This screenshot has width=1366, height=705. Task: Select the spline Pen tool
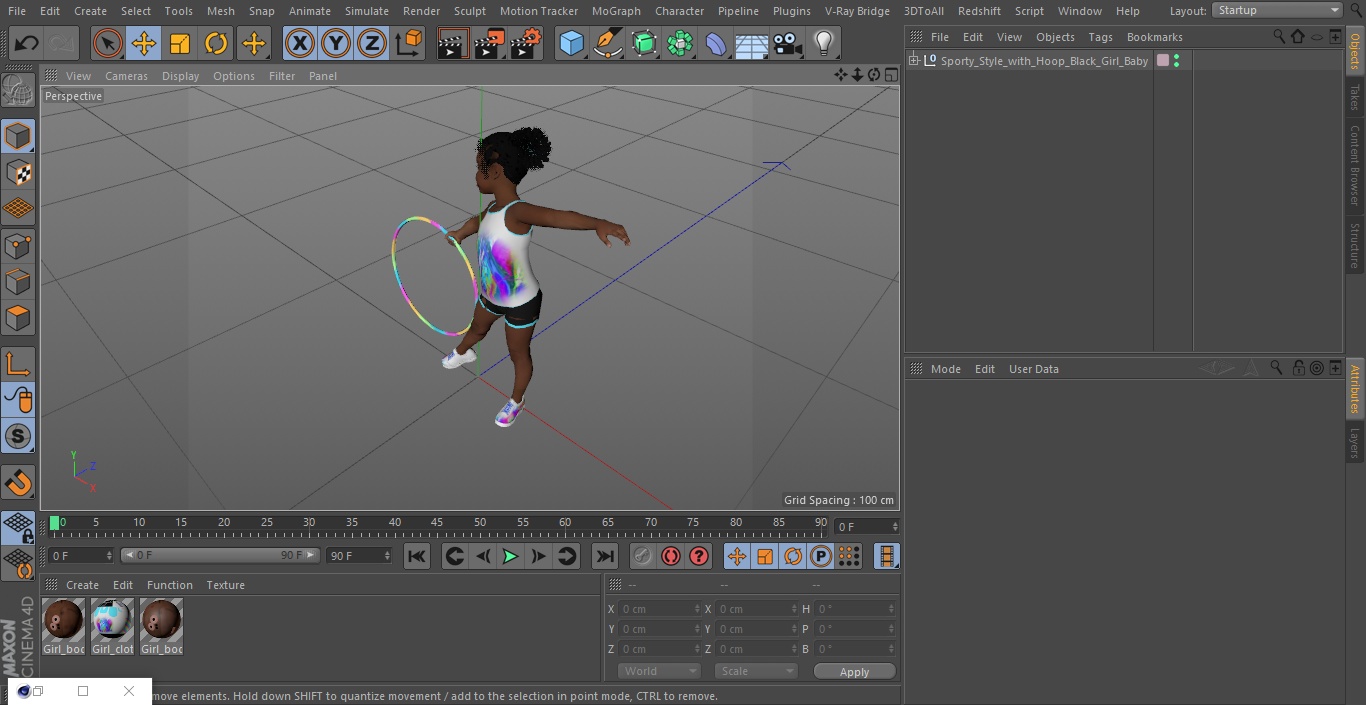[x=608, y=43]
